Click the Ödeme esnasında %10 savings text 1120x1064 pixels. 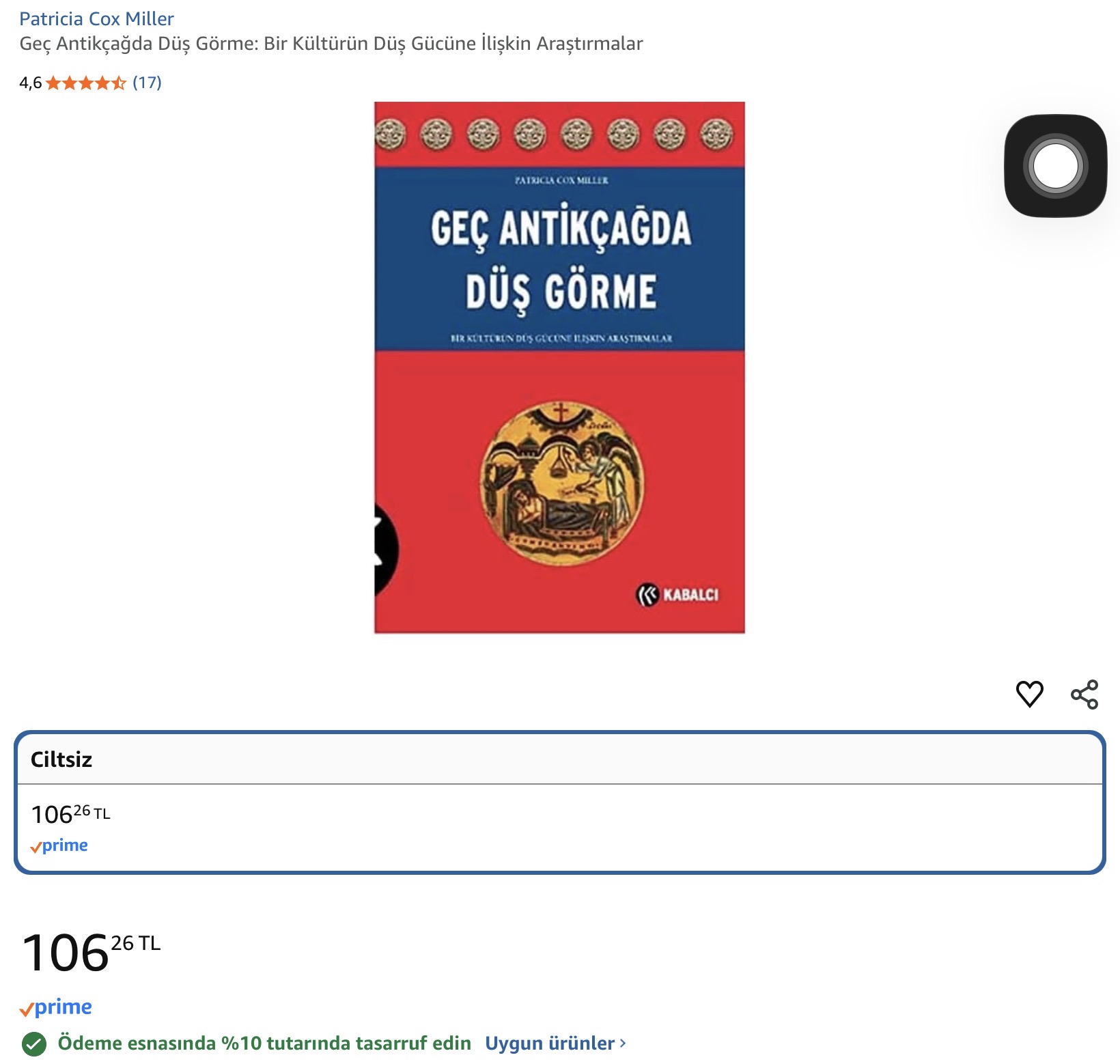264,1044
